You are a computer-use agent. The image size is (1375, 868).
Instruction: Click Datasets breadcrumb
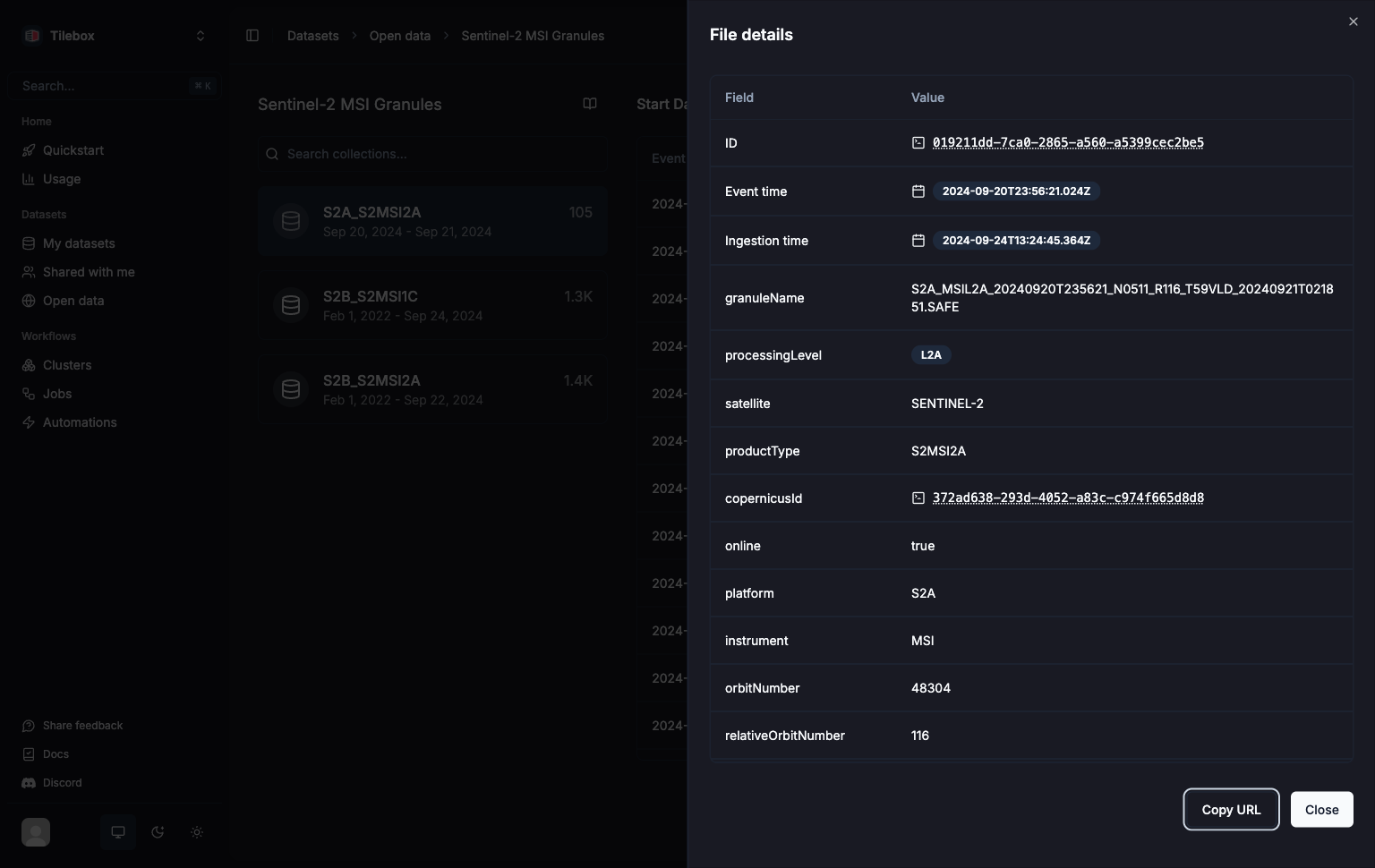tap(313, 36)
